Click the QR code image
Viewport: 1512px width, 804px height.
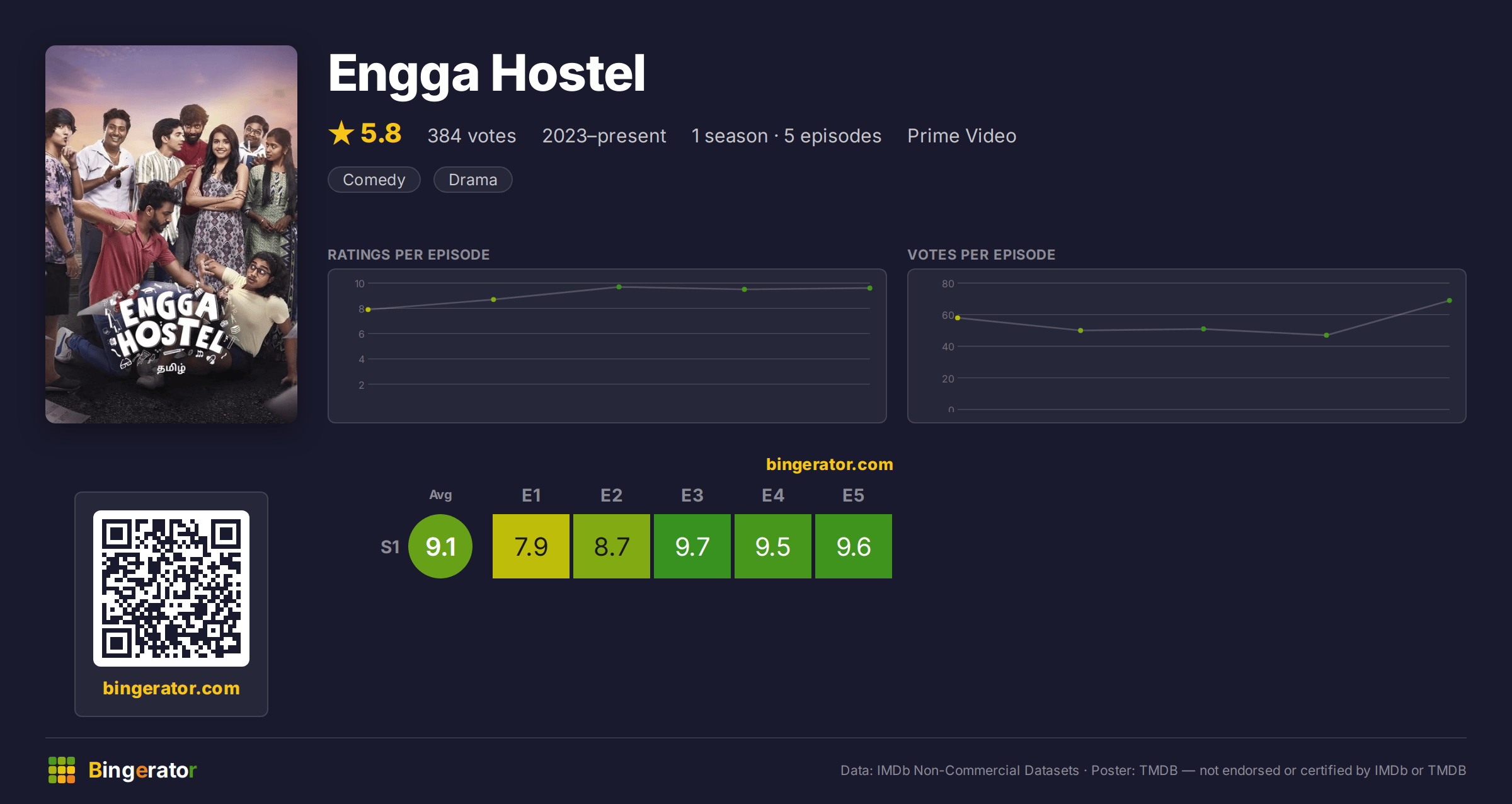(x=171, y=588)
